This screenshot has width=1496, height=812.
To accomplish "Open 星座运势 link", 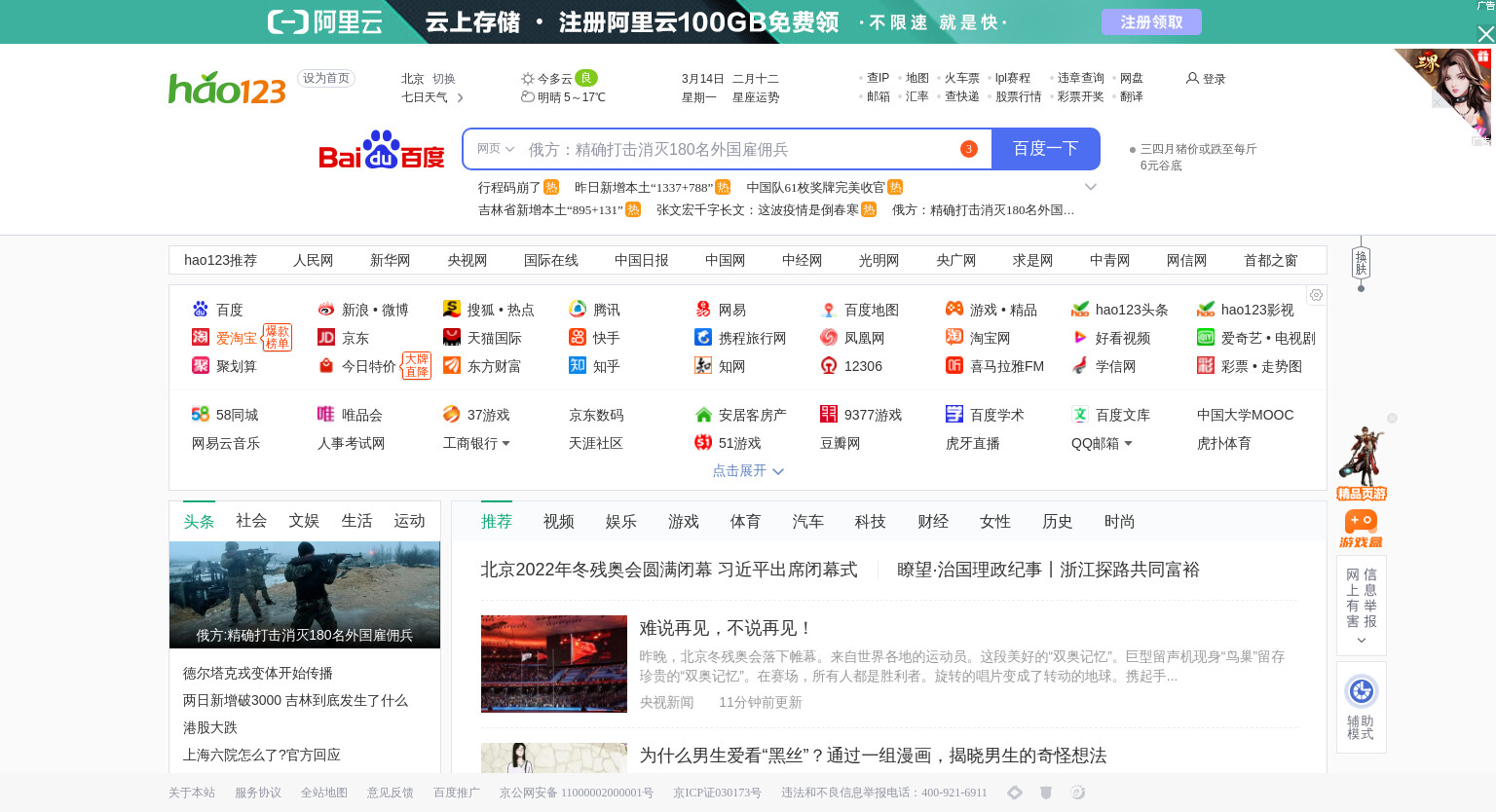I will [756, 97].
